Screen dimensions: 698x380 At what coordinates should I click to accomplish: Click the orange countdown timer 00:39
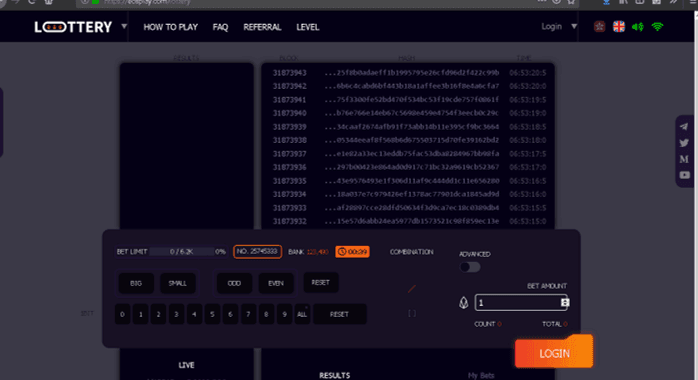tap(353, 252)
